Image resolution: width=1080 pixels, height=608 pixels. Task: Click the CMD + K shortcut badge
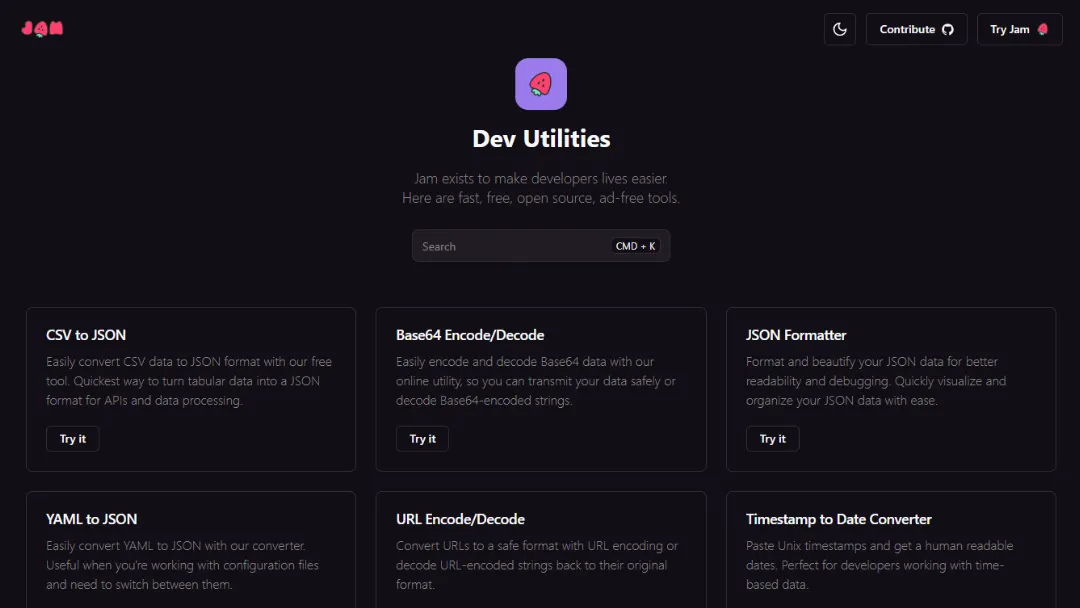(635, 246)
